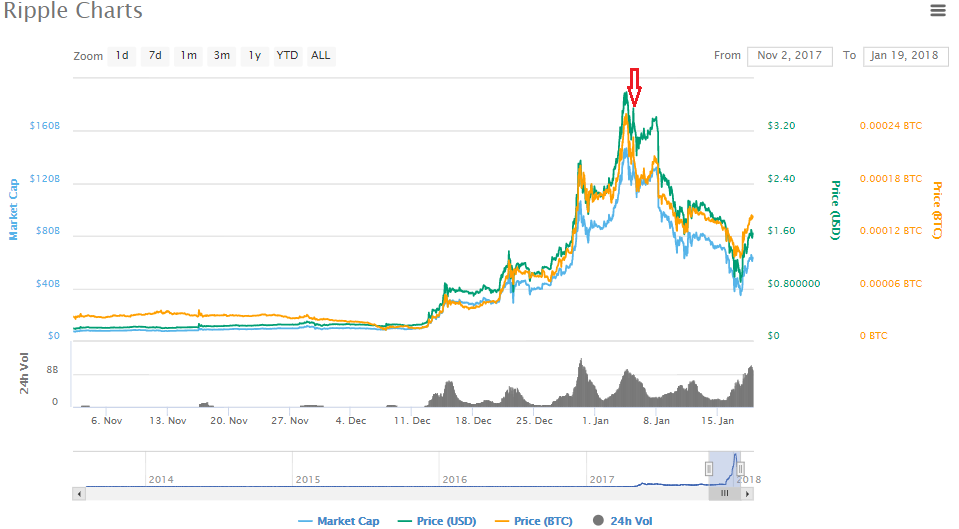This screenshot has width=959, height=529.
Task: Click the $160B market cap label
Action: pyautogui.click(x=45, y=126)
